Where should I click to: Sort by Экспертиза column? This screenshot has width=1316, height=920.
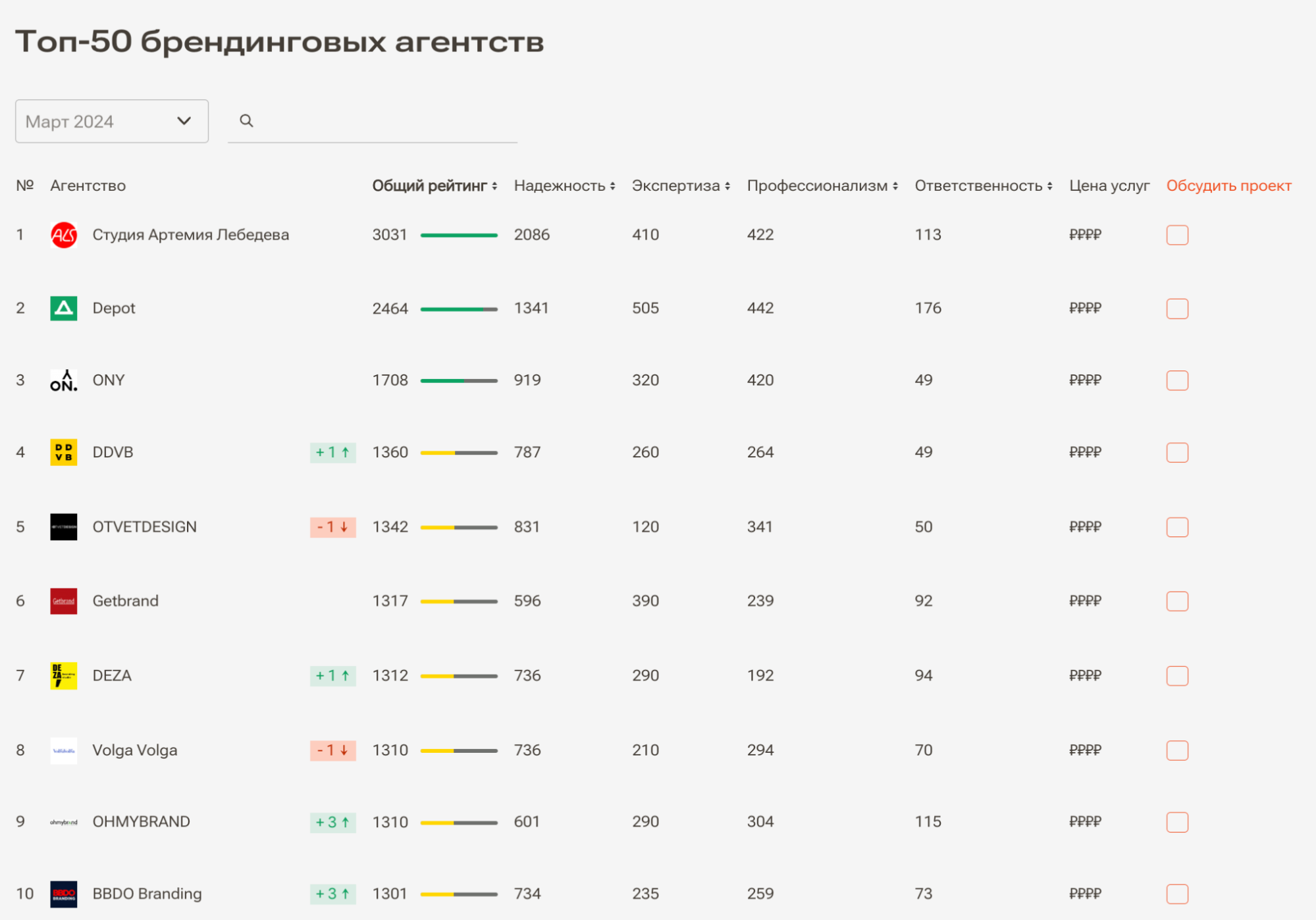point(681,186)
